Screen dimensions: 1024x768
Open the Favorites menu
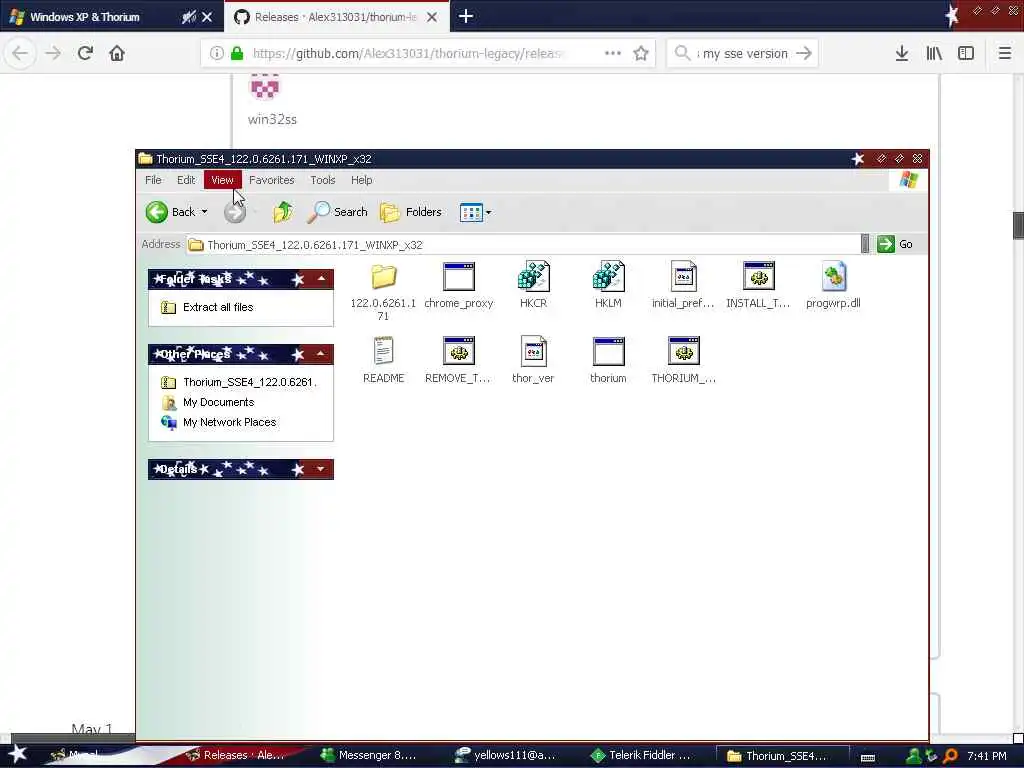(x=272, y=180)
